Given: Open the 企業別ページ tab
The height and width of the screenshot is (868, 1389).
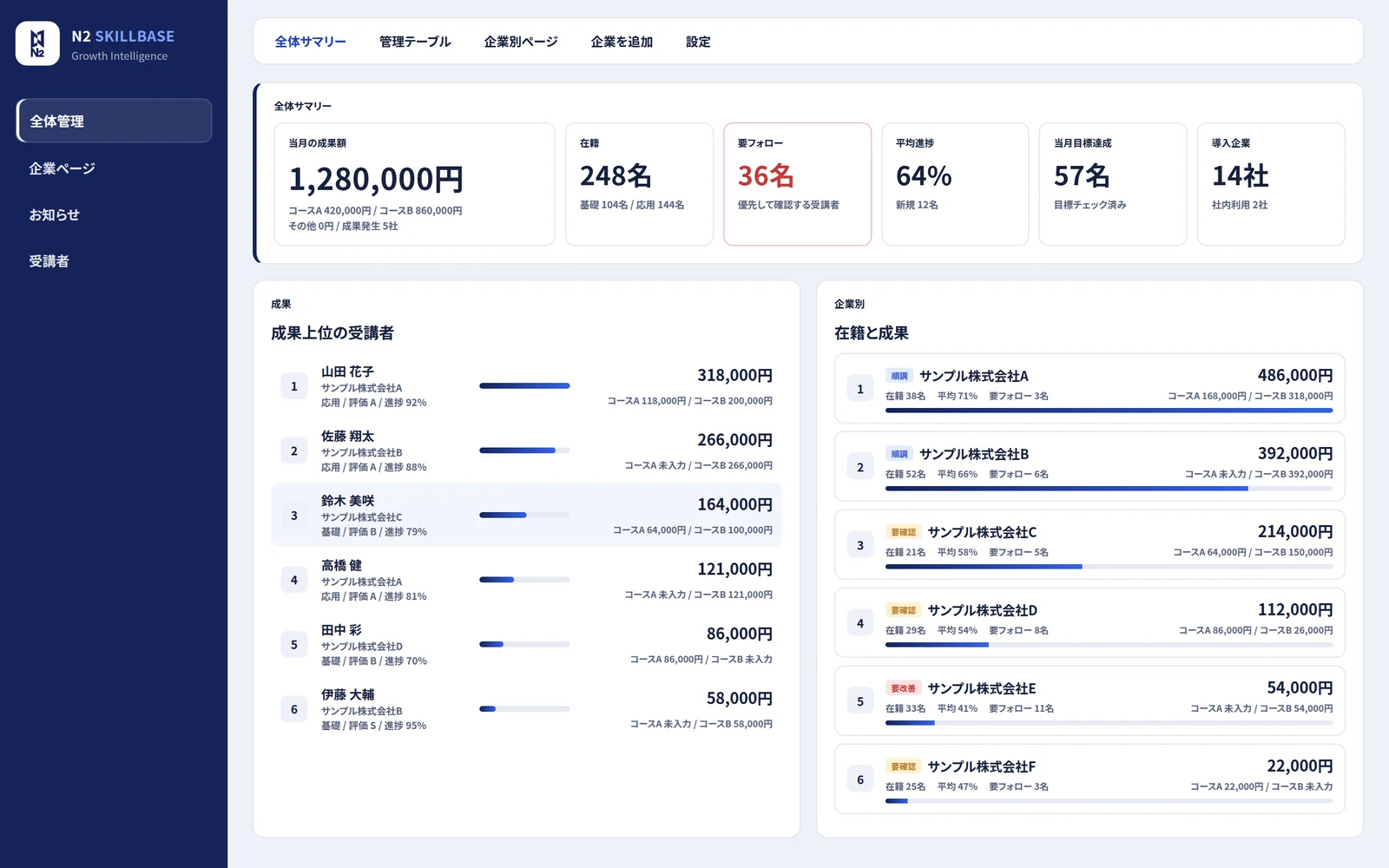Looking at the screenshot, I should pos(521,42).
